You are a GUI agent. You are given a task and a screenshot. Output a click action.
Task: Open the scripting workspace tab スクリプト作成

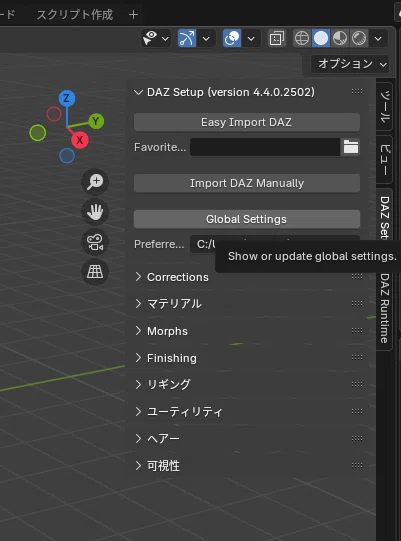75,15
